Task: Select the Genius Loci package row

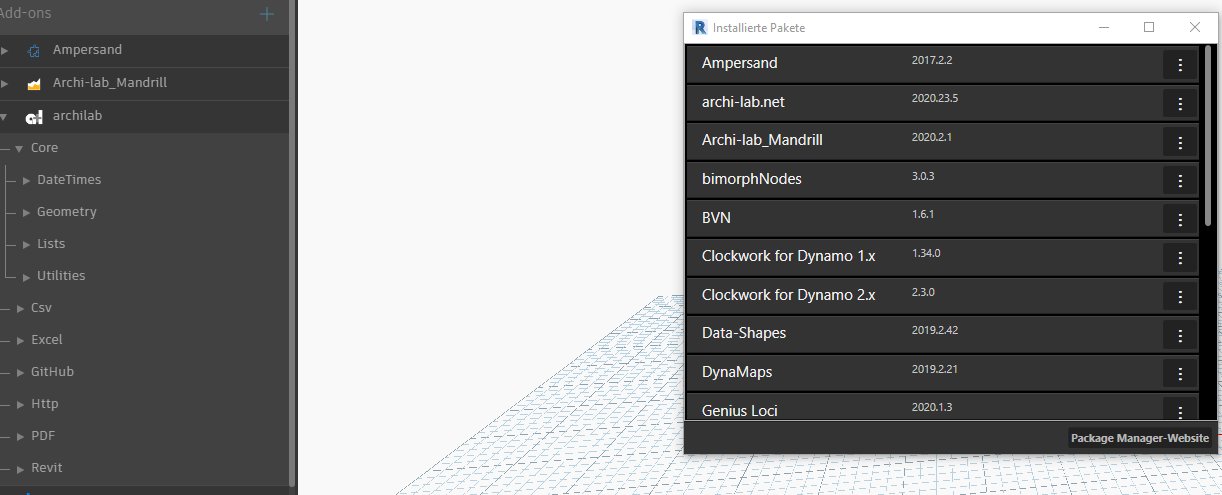Action: [943, 407]
